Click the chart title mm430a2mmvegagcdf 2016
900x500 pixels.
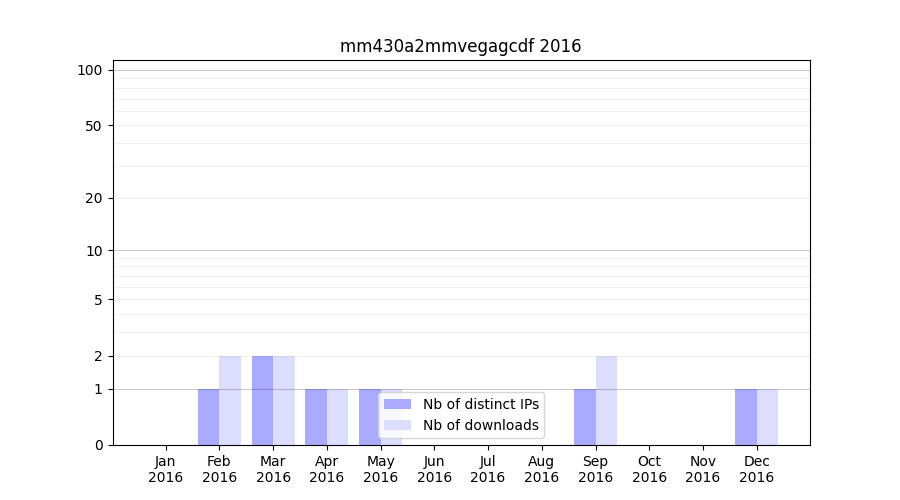[460, 46]
